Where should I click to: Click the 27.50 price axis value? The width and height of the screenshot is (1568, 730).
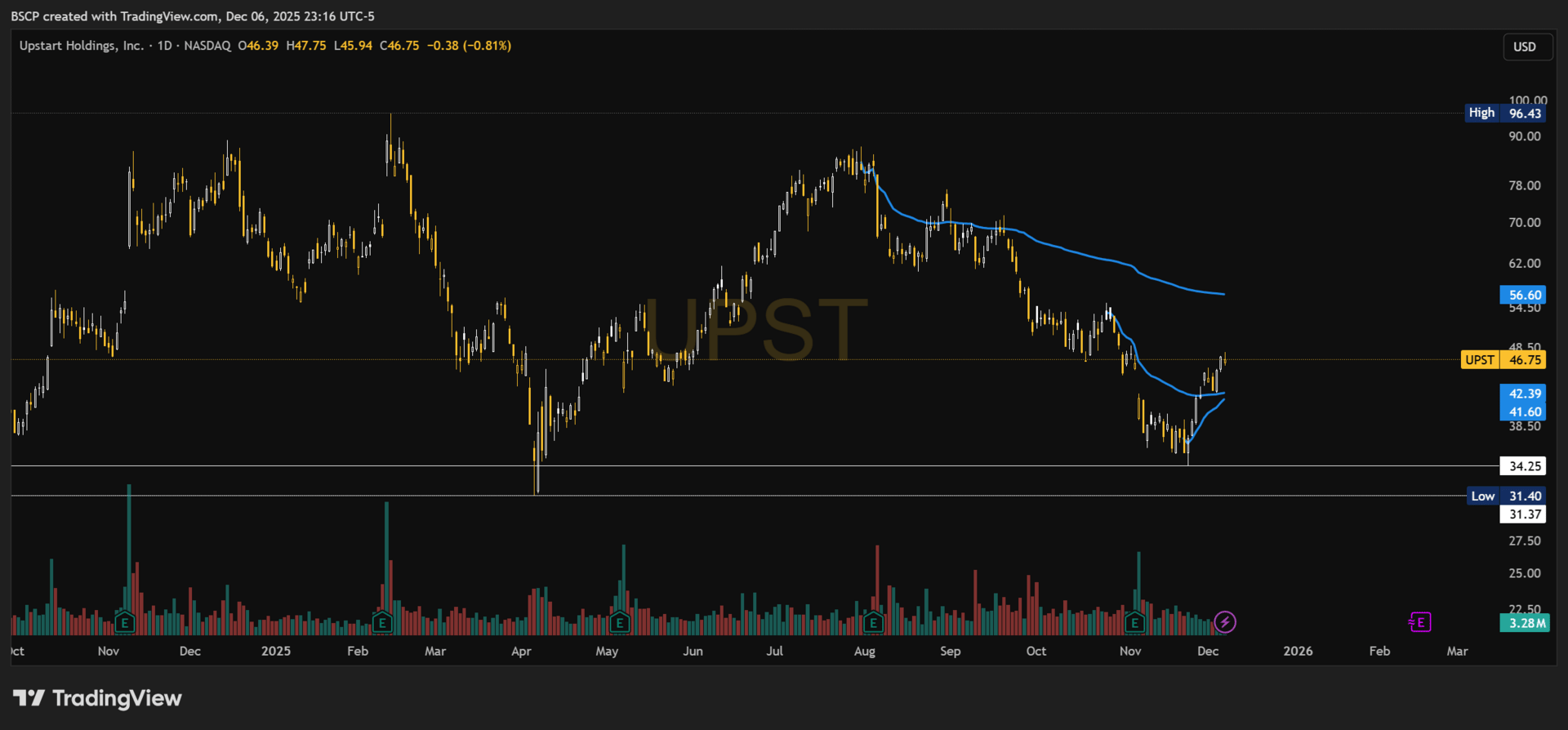pos(1525,541)
